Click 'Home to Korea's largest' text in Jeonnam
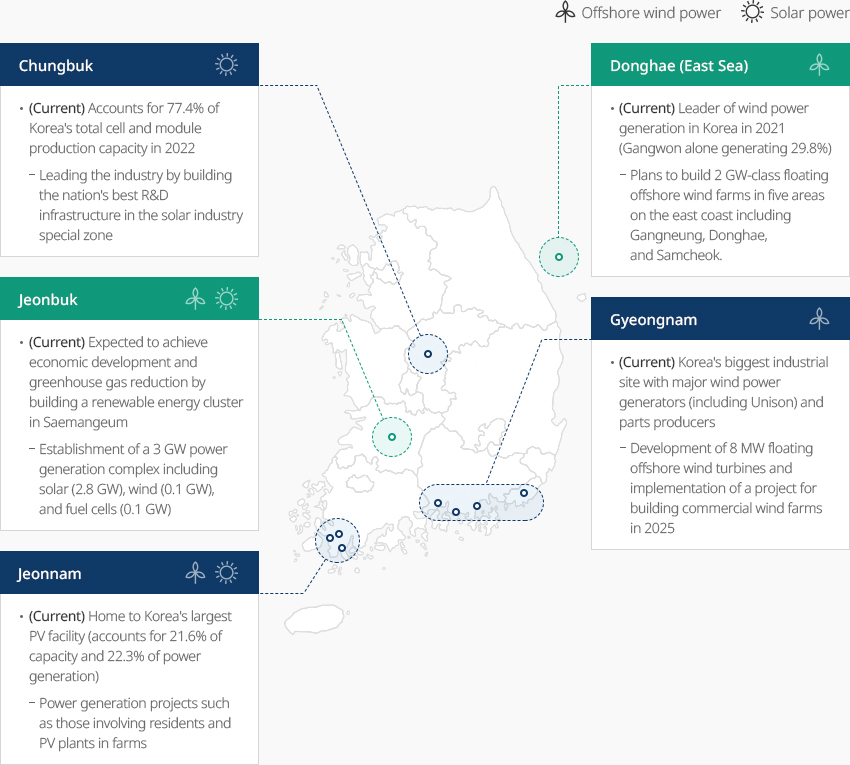850x765 pixels. click(160, 616)
